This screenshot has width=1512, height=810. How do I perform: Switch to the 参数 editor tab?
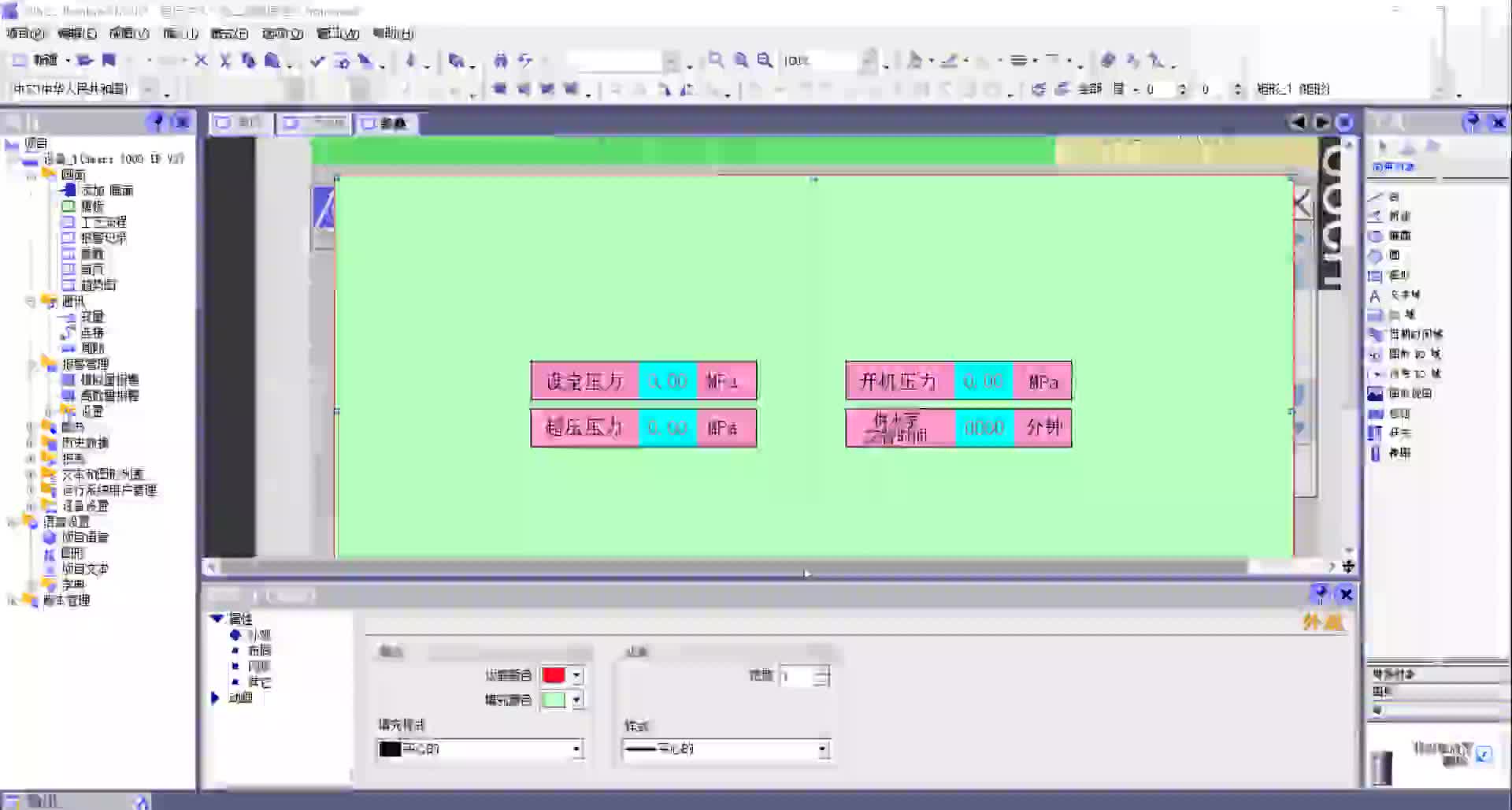tap(386, 123)
